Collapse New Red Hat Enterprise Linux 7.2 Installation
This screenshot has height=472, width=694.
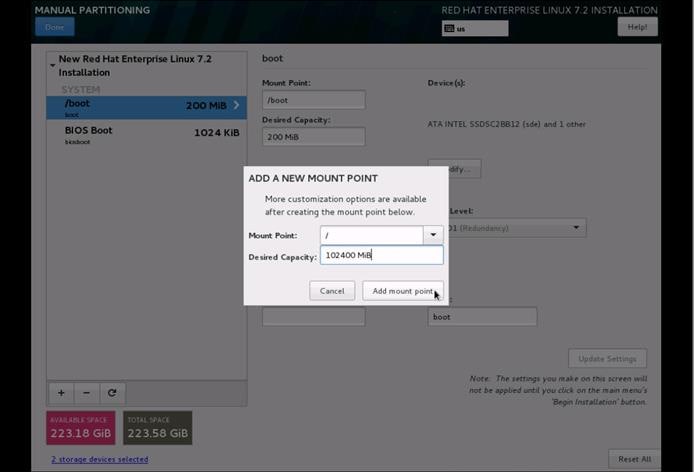[x=53, y=66]
